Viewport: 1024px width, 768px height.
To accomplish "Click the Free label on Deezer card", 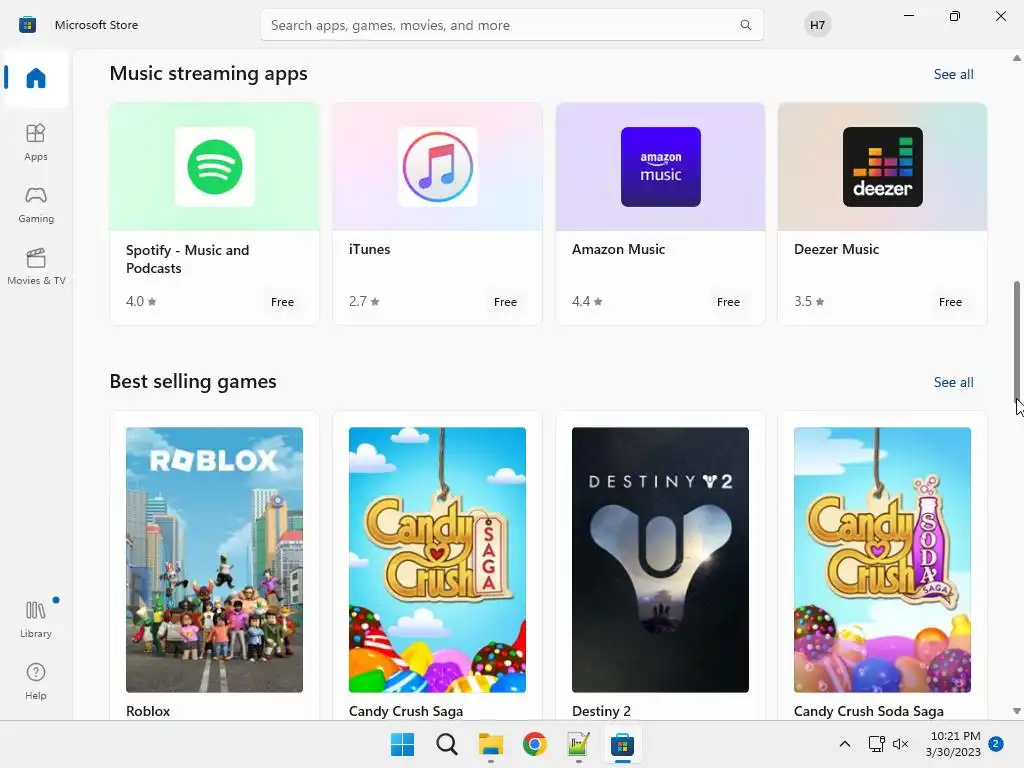I will (x=950, y=302).
